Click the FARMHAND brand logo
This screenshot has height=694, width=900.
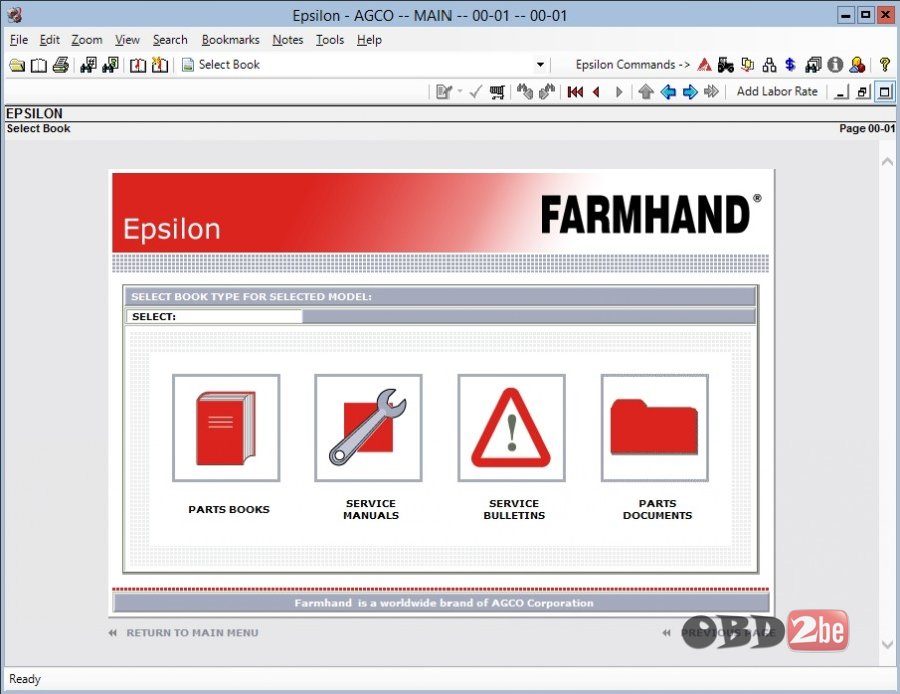click(650, 214)
